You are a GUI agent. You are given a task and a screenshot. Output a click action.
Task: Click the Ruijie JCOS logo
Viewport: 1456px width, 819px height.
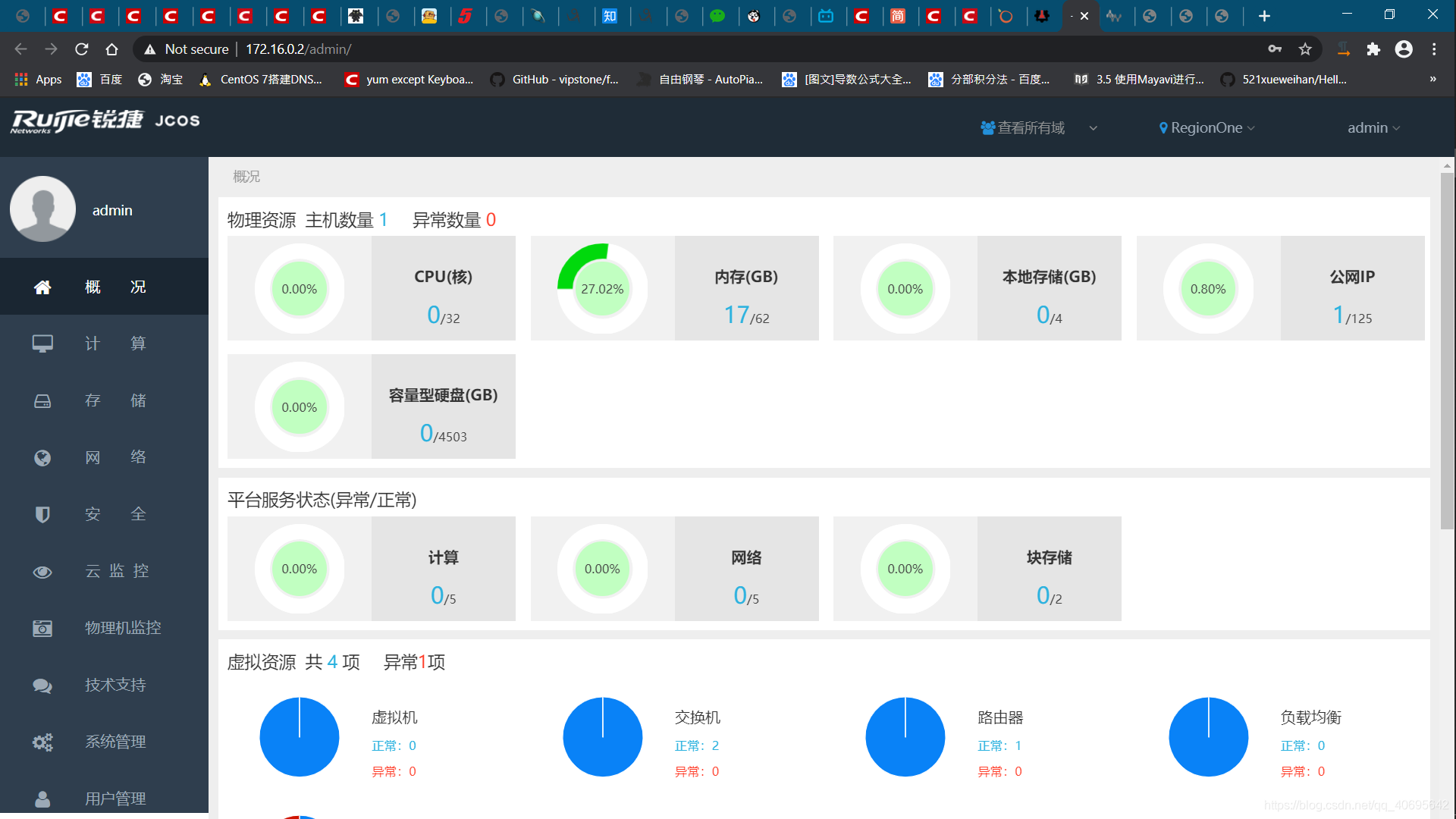(105, 121)
